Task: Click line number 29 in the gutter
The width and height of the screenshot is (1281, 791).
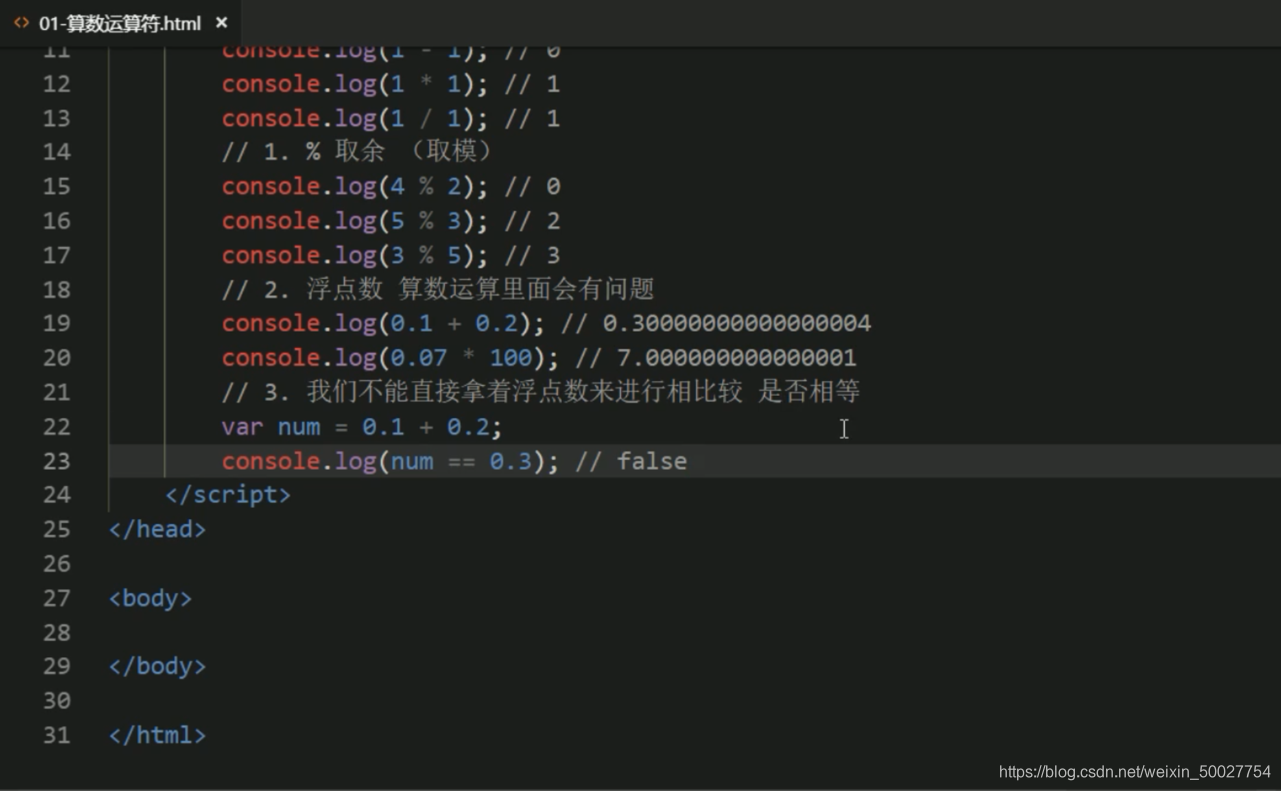Action: [x=57, y=666]
